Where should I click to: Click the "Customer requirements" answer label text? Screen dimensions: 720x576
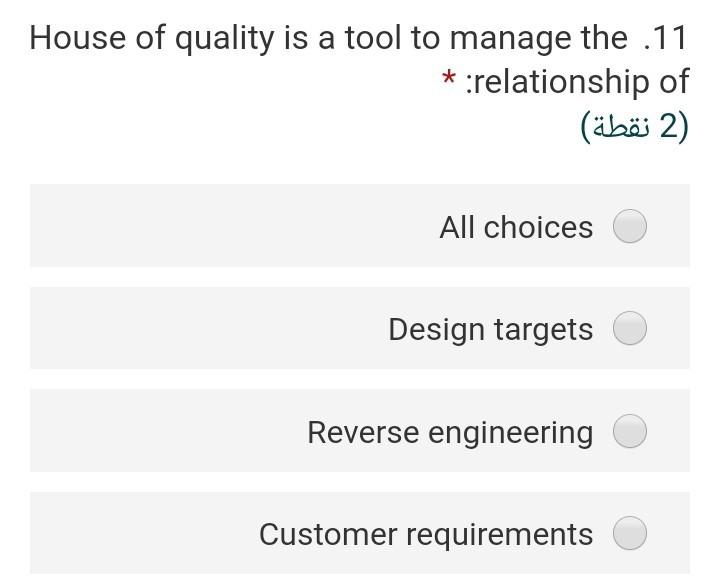pyautogui.click(x=426, y=534)
